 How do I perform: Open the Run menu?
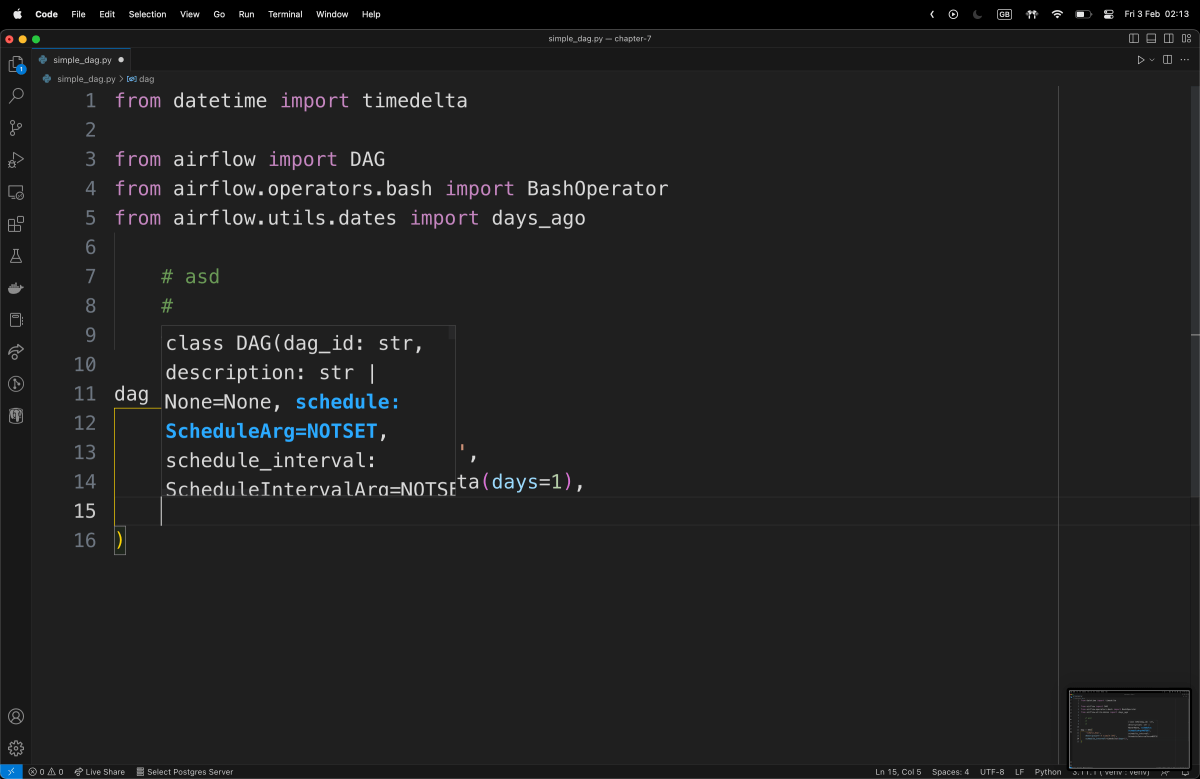coord(246,14)
